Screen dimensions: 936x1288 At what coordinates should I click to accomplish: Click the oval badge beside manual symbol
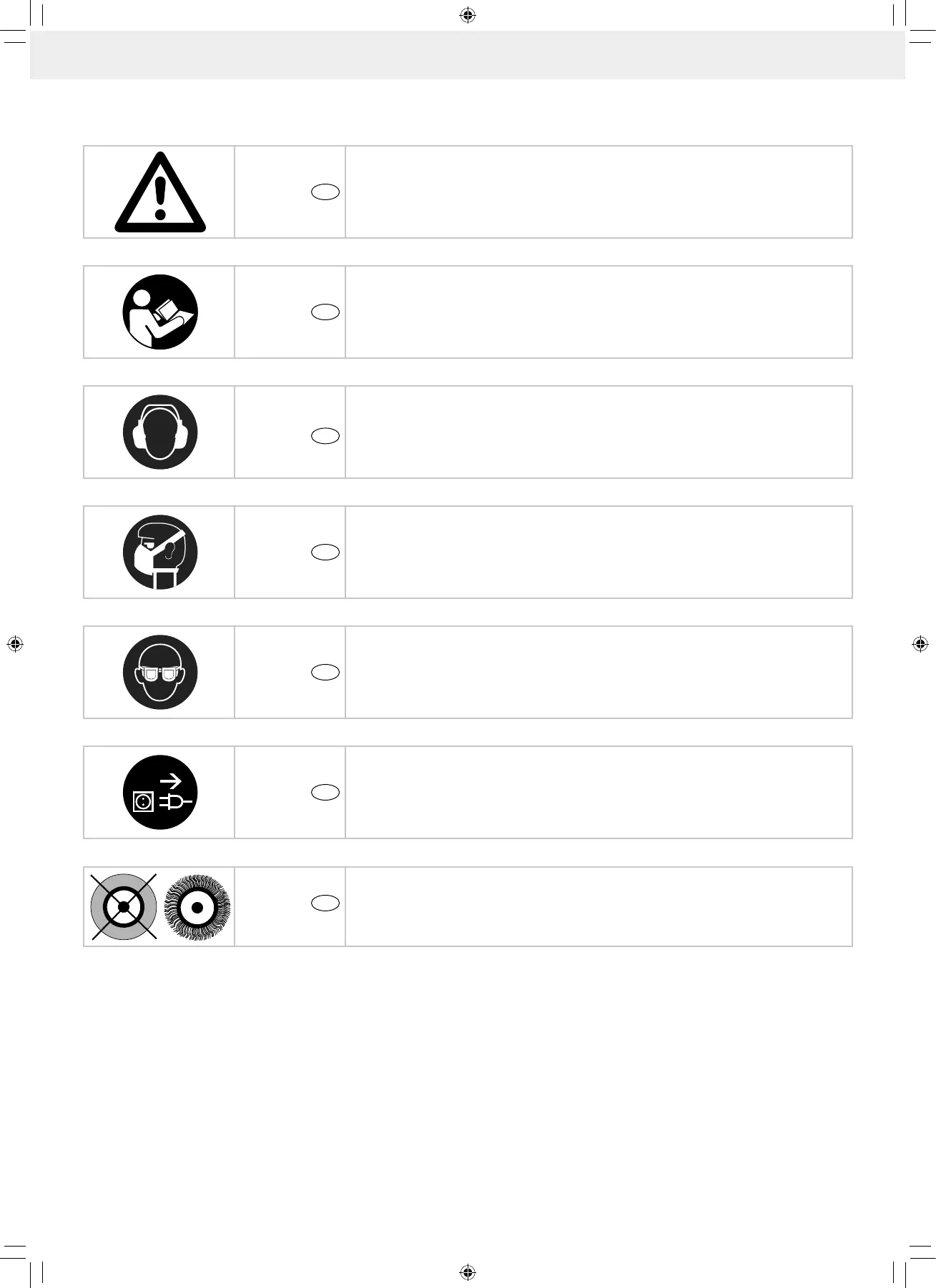tap(325, 312)
